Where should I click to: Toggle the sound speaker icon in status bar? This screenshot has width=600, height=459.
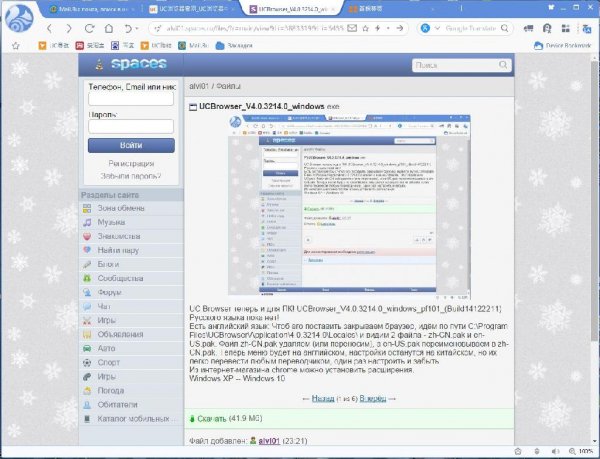[x=555, y=451]
